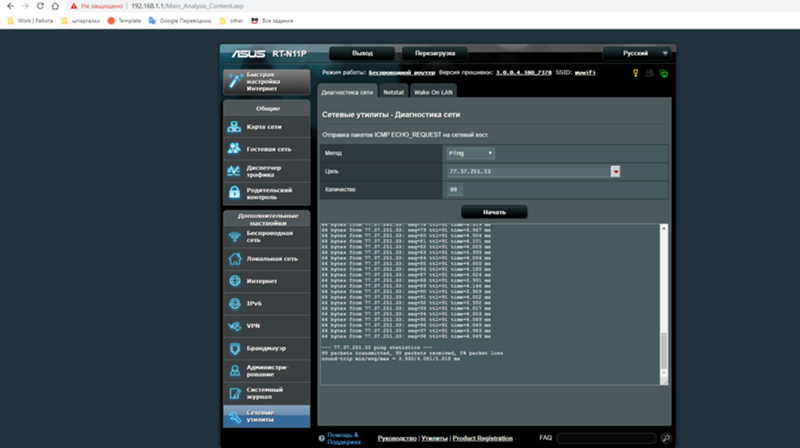Open the Network Map (Карта сети) icon
800x448 pixels.
(x=234, y=127)
